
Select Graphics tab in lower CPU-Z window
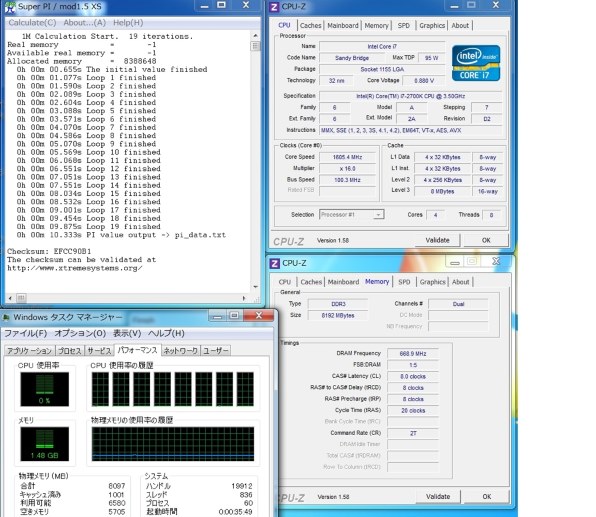coord(433,282)
